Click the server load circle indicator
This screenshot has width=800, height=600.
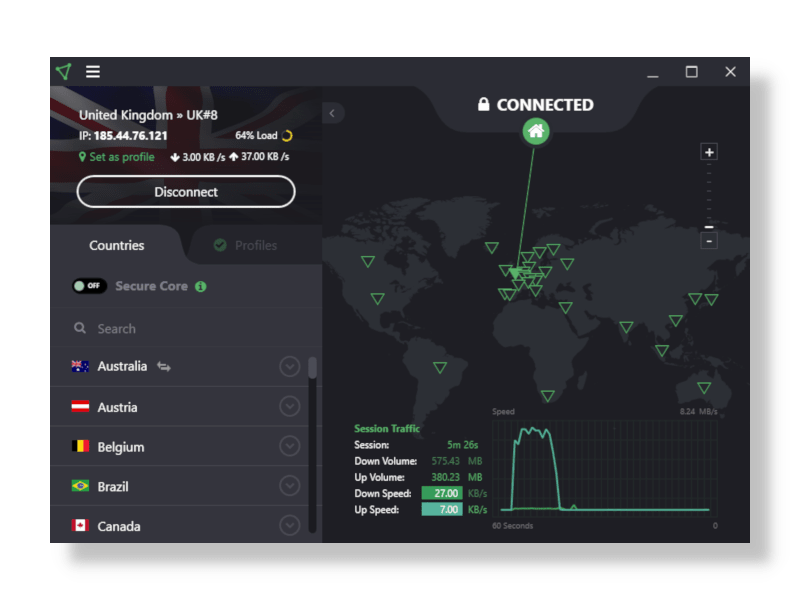coord(287,136)
